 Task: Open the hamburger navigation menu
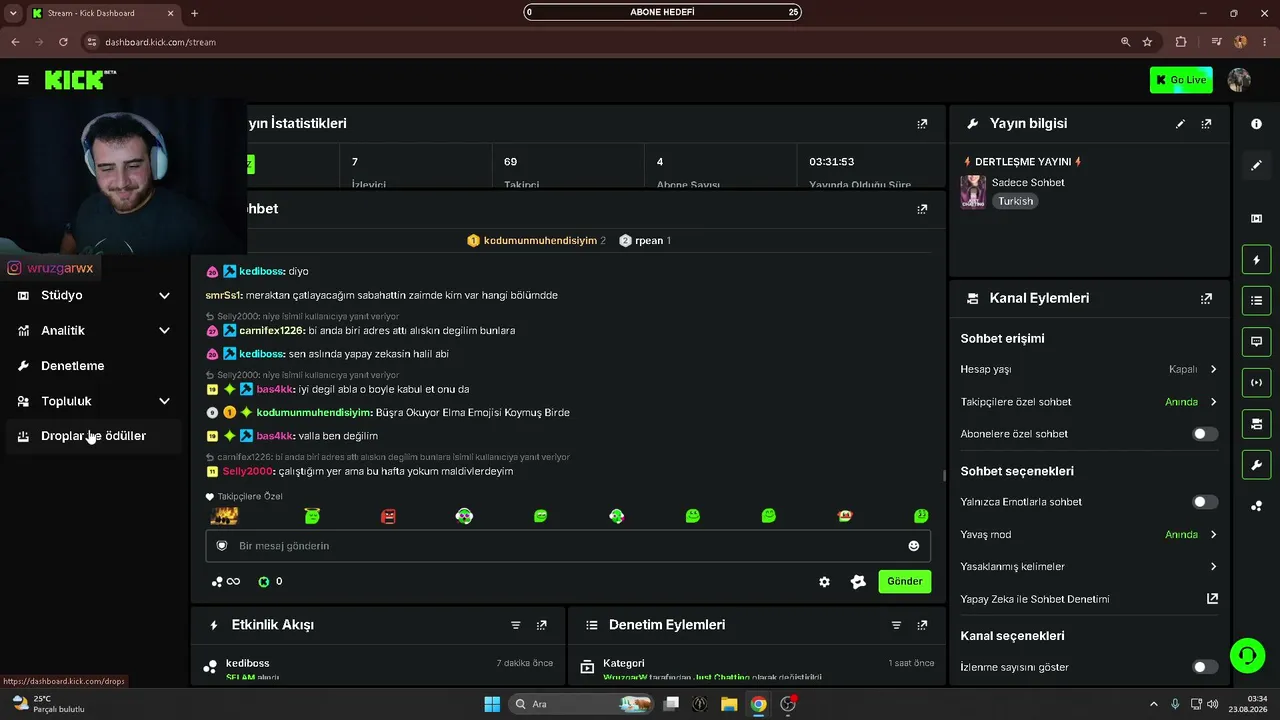[23, 80]
